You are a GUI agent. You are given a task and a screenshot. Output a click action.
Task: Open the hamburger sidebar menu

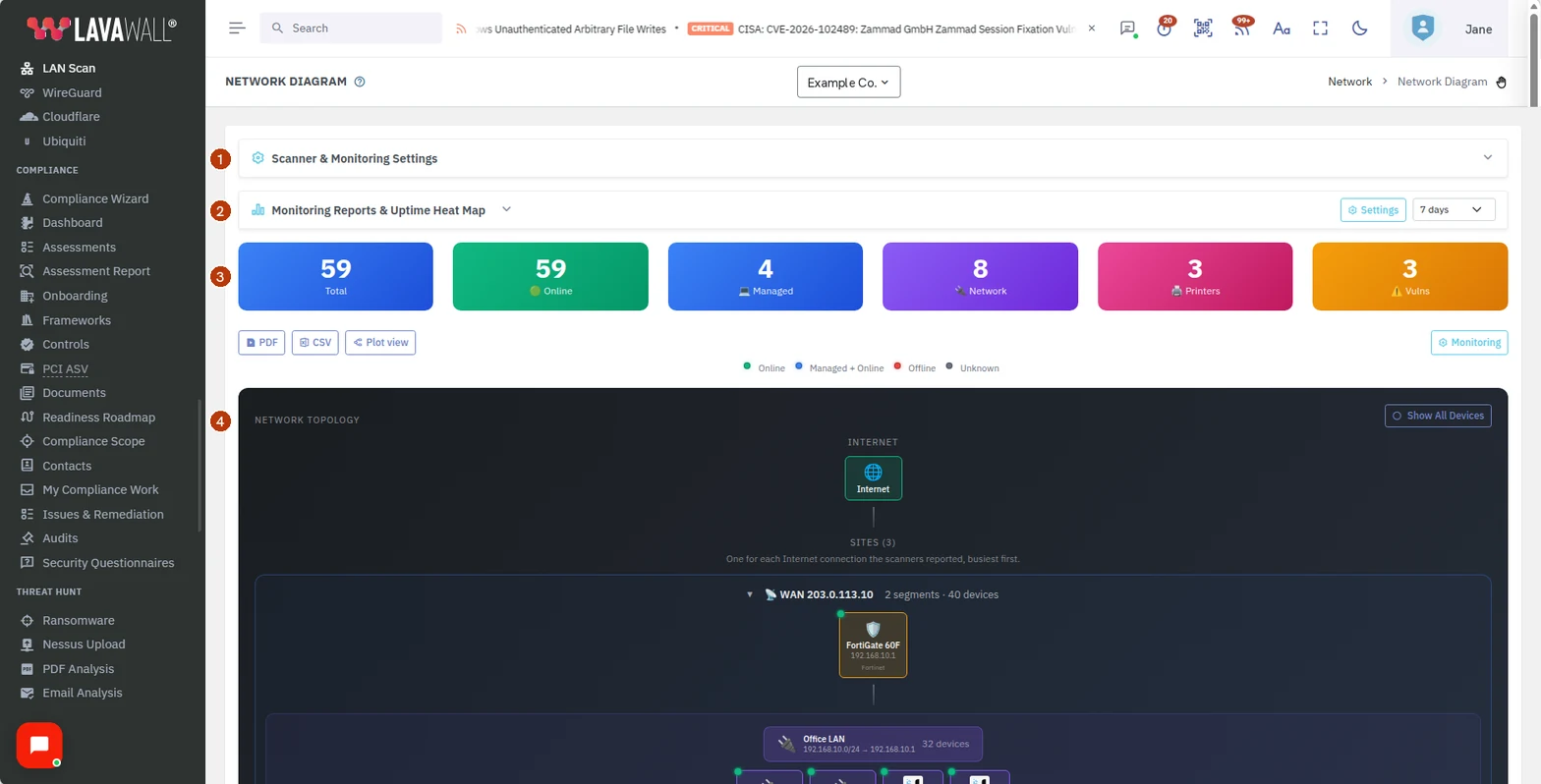click(x=237, y=28)
